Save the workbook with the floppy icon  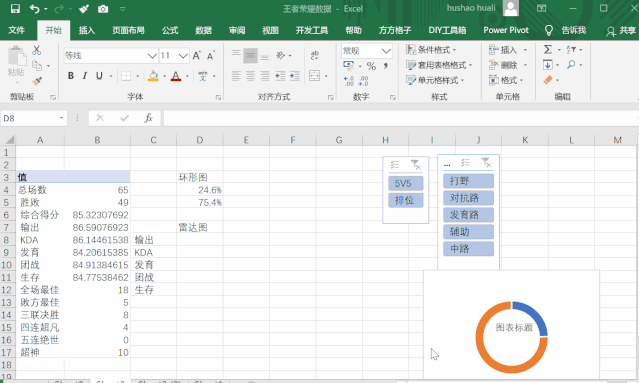(15, 8)
